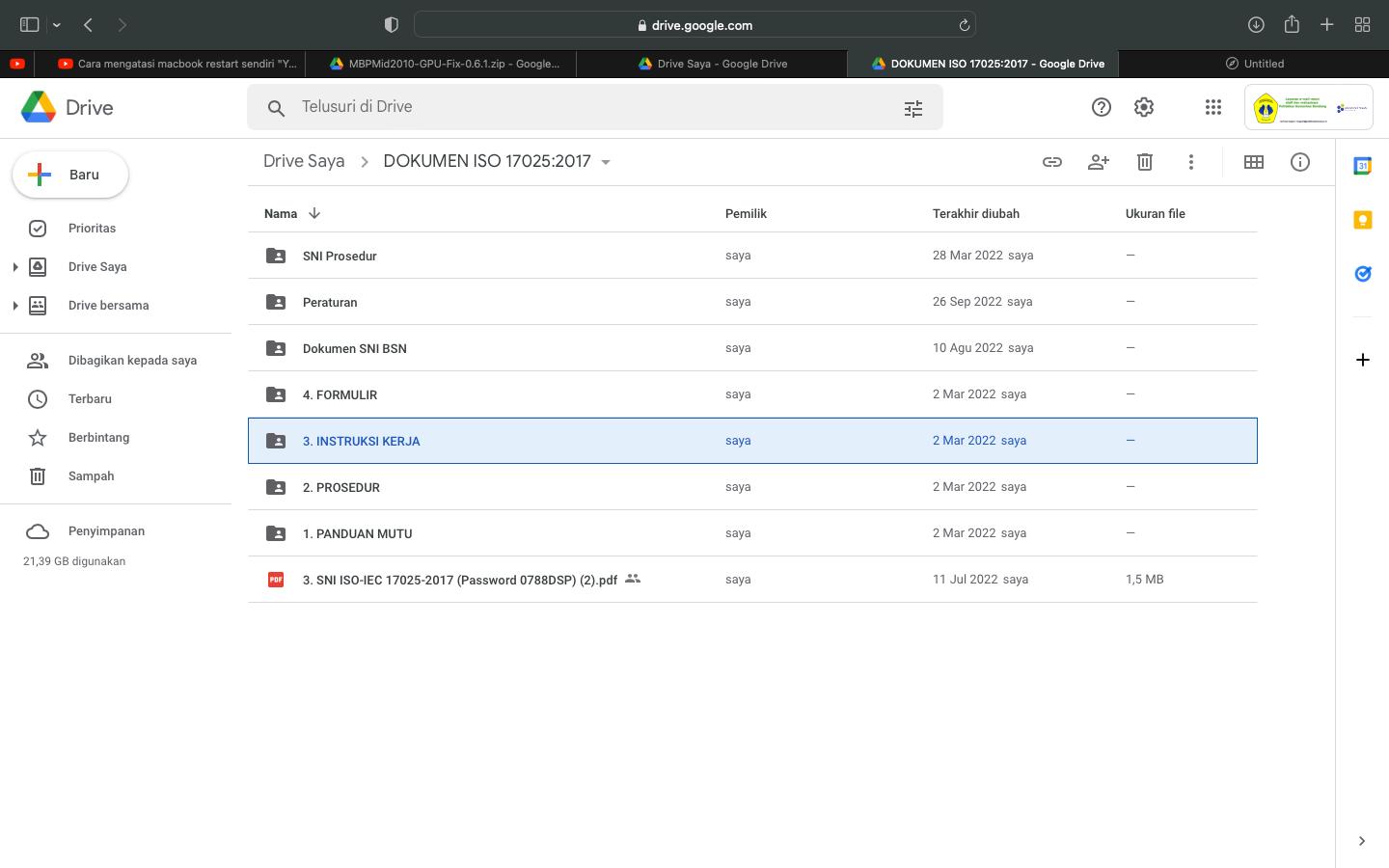Open Safari share menu
This screenshot has width=1389, height=868.
(x=1292, y=24)
